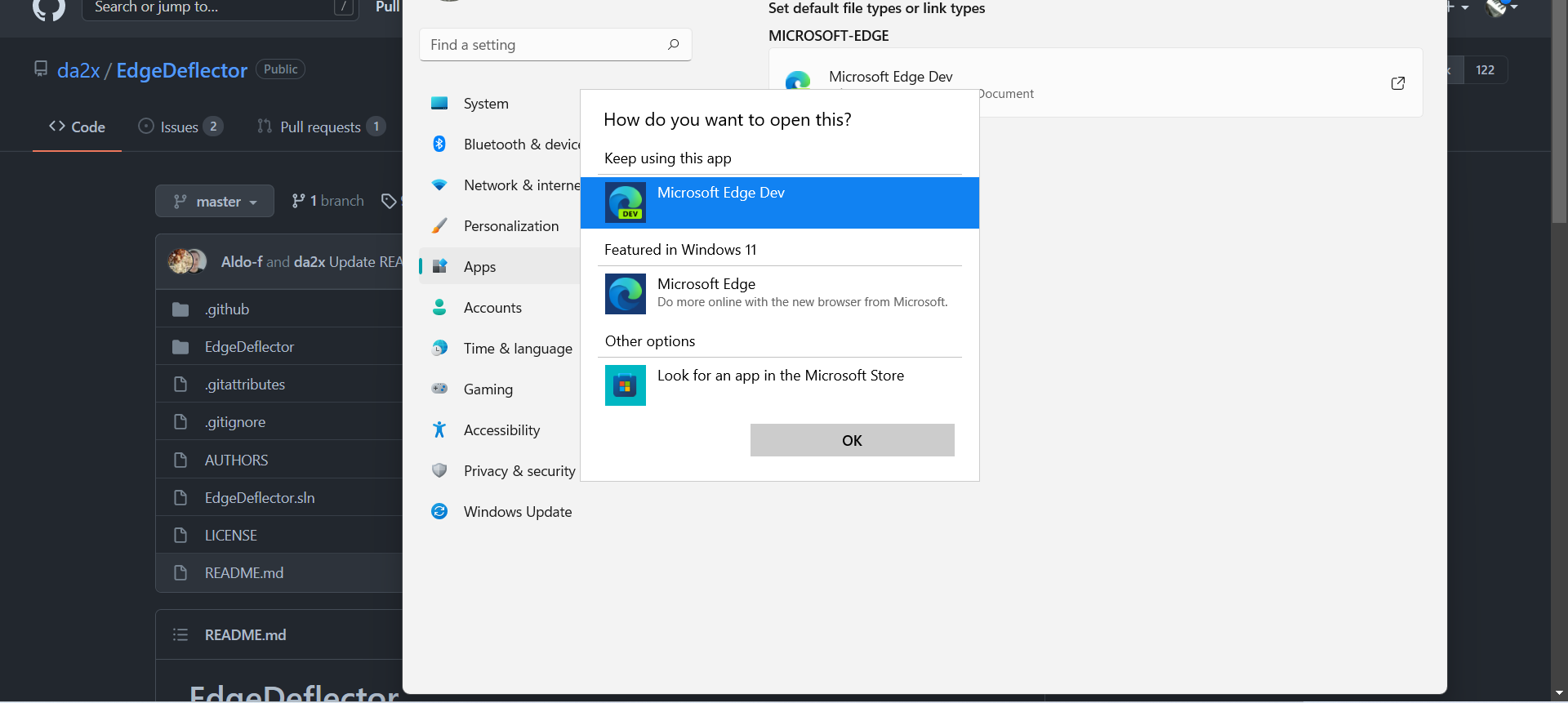Open the 1 branch link
Viewport: 1568px width, 703px height.
pos(327,201)
